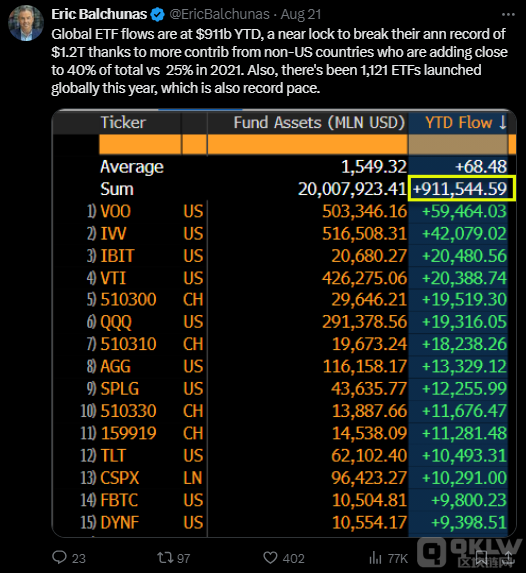Click the Average flow value +68.48
This screenshot has height=573, width=526.
coord(481,167)
